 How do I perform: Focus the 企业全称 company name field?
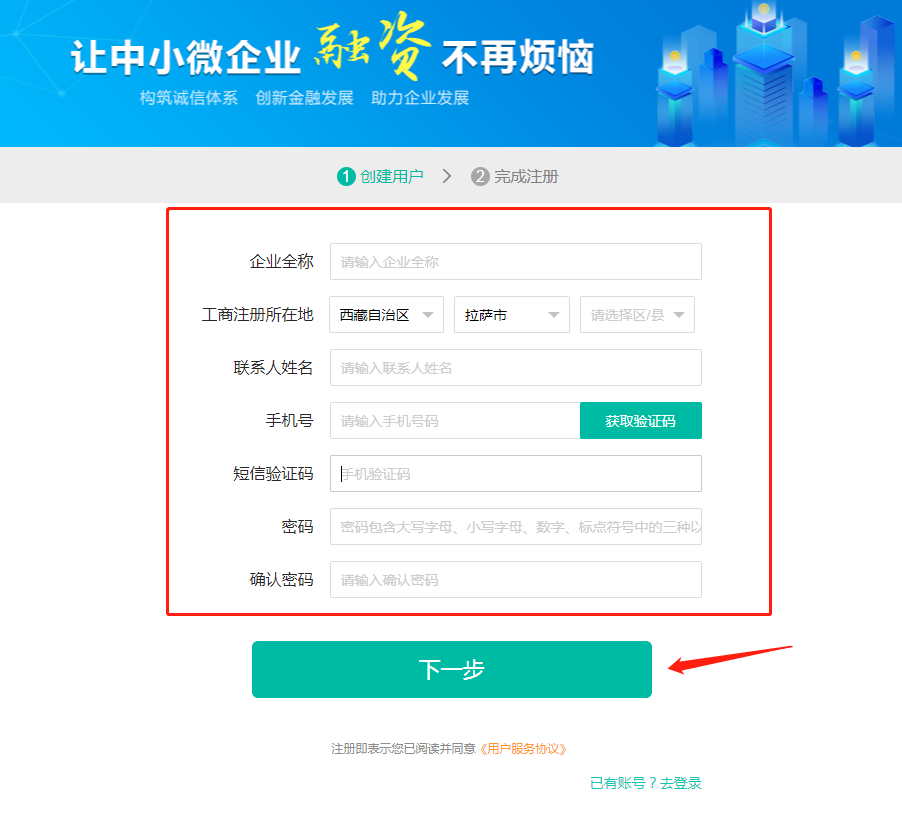pyautogui.click(x=515, y=262)
